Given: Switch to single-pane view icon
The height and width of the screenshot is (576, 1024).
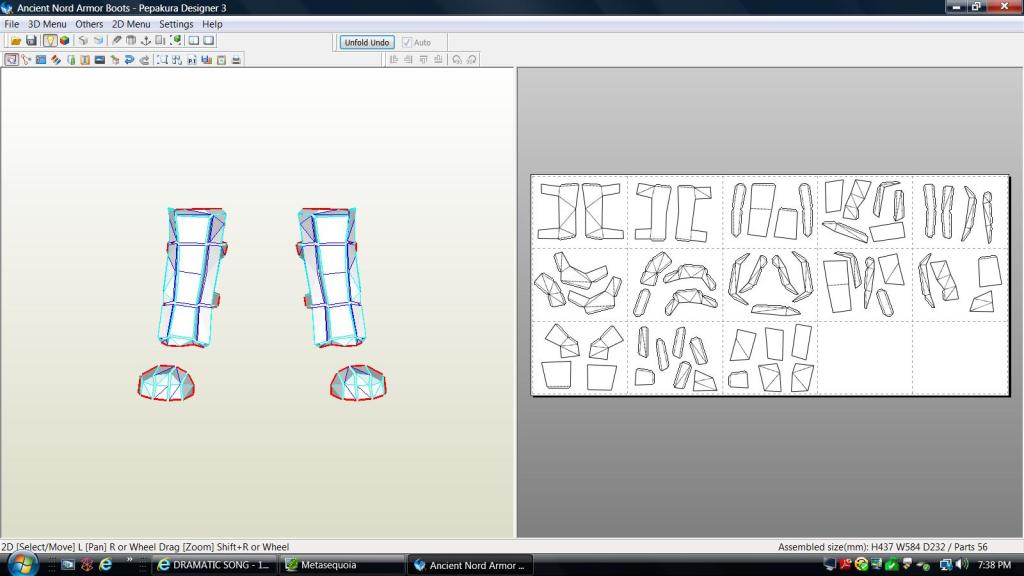Looking at the screenshot, I should [x=208, y=40].
